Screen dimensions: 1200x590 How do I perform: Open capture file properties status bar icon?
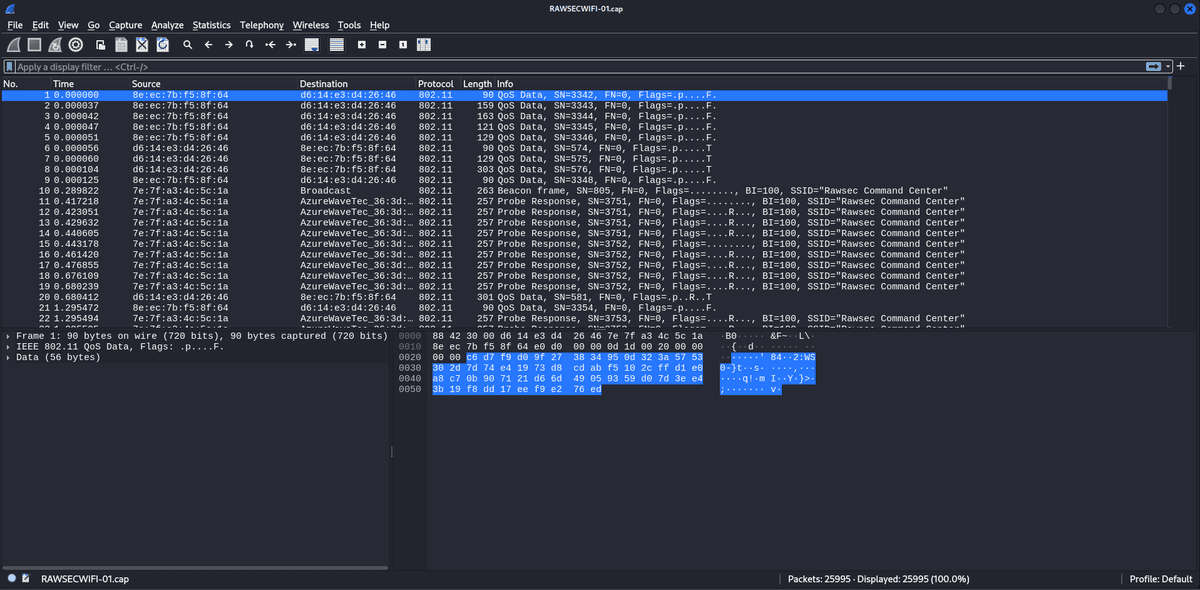coord(26,579)
